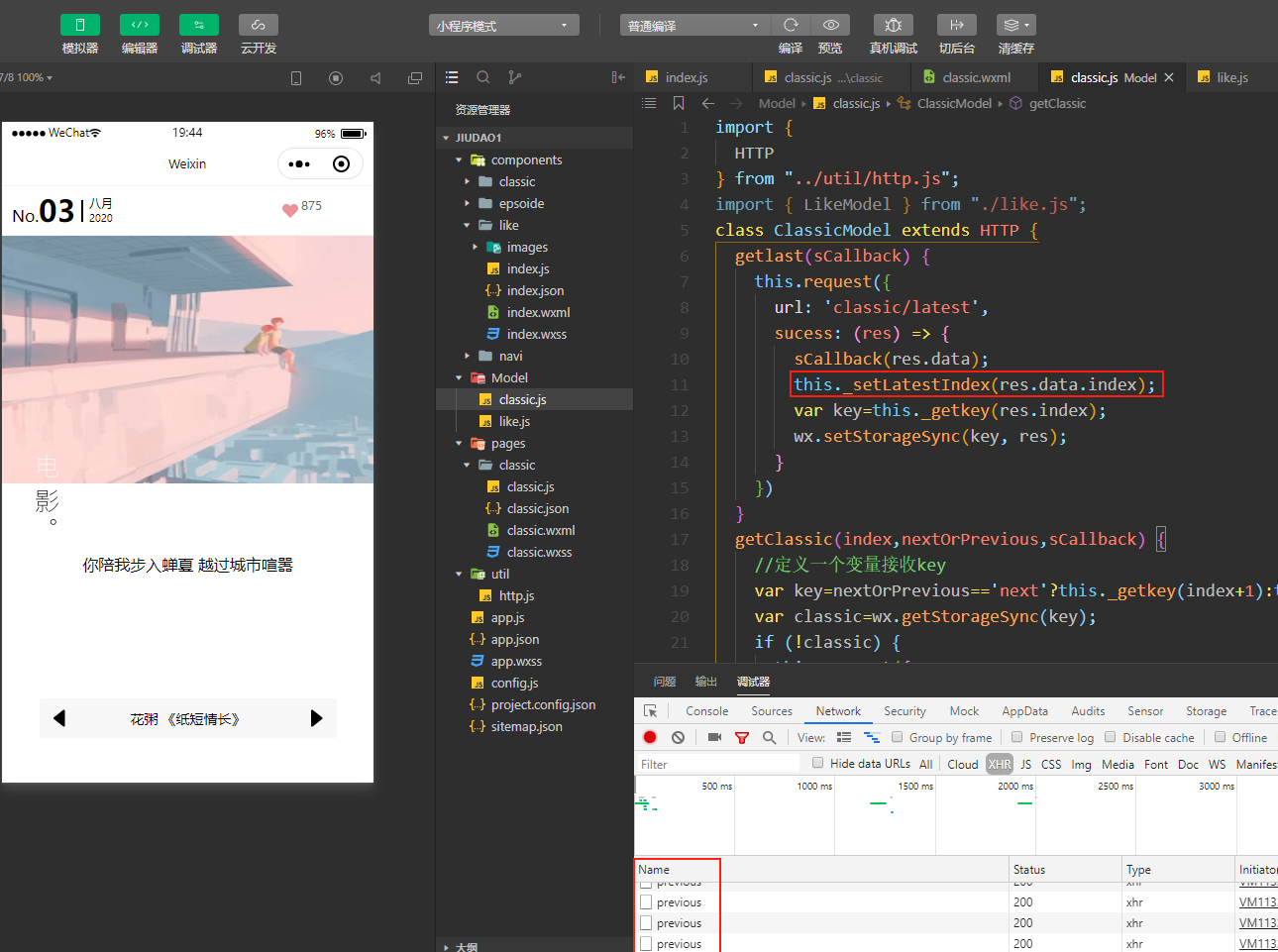The width and height of the screenshot is (1278, 952).
Task: Detach the simulator window icon
Action: pos(415,78)
